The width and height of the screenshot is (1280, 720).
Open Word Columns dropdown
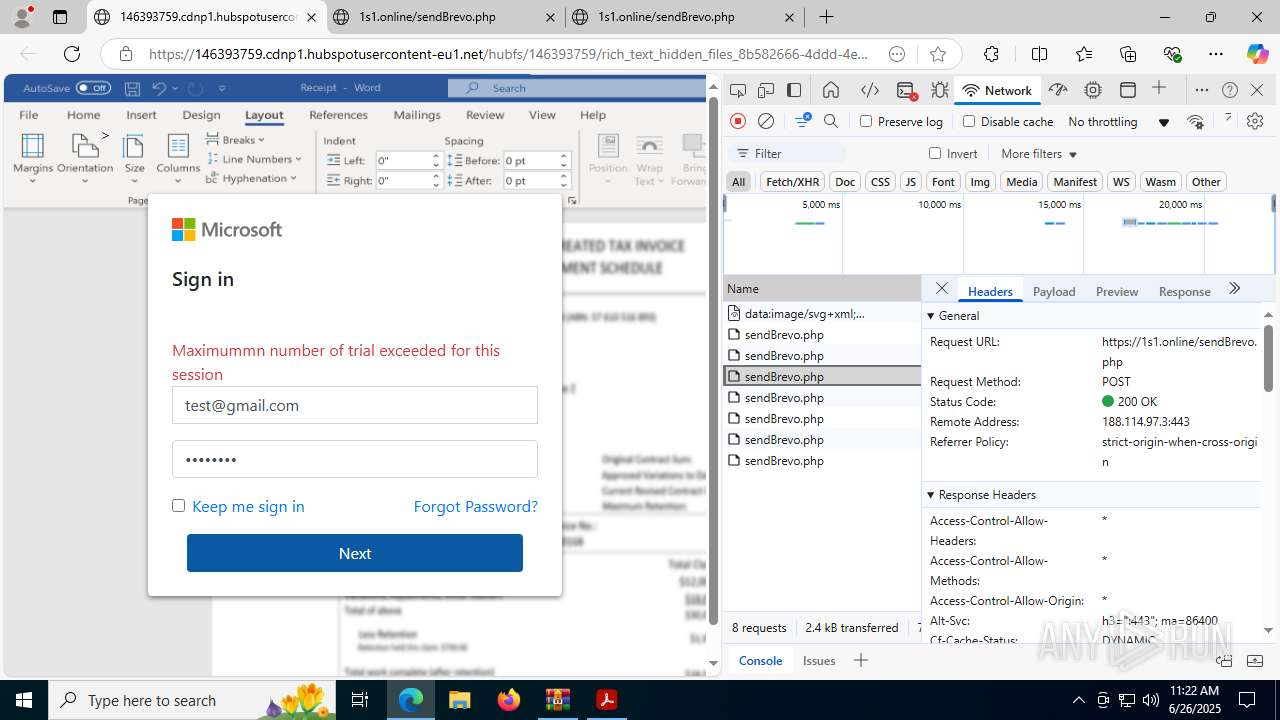[x=178, y=158]
